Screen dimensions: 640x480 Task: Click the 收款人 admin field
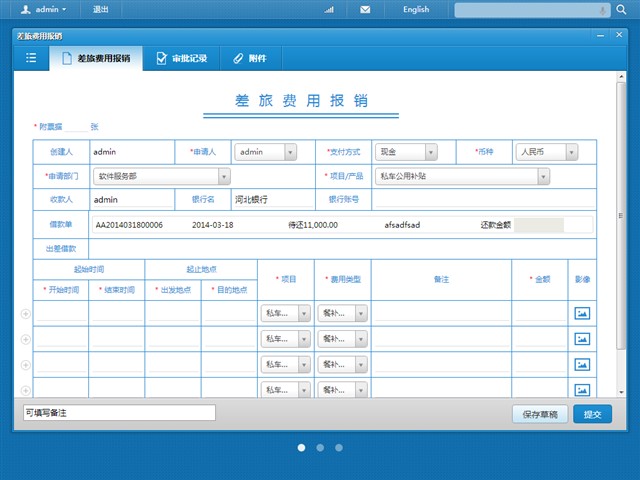(132, 200)
